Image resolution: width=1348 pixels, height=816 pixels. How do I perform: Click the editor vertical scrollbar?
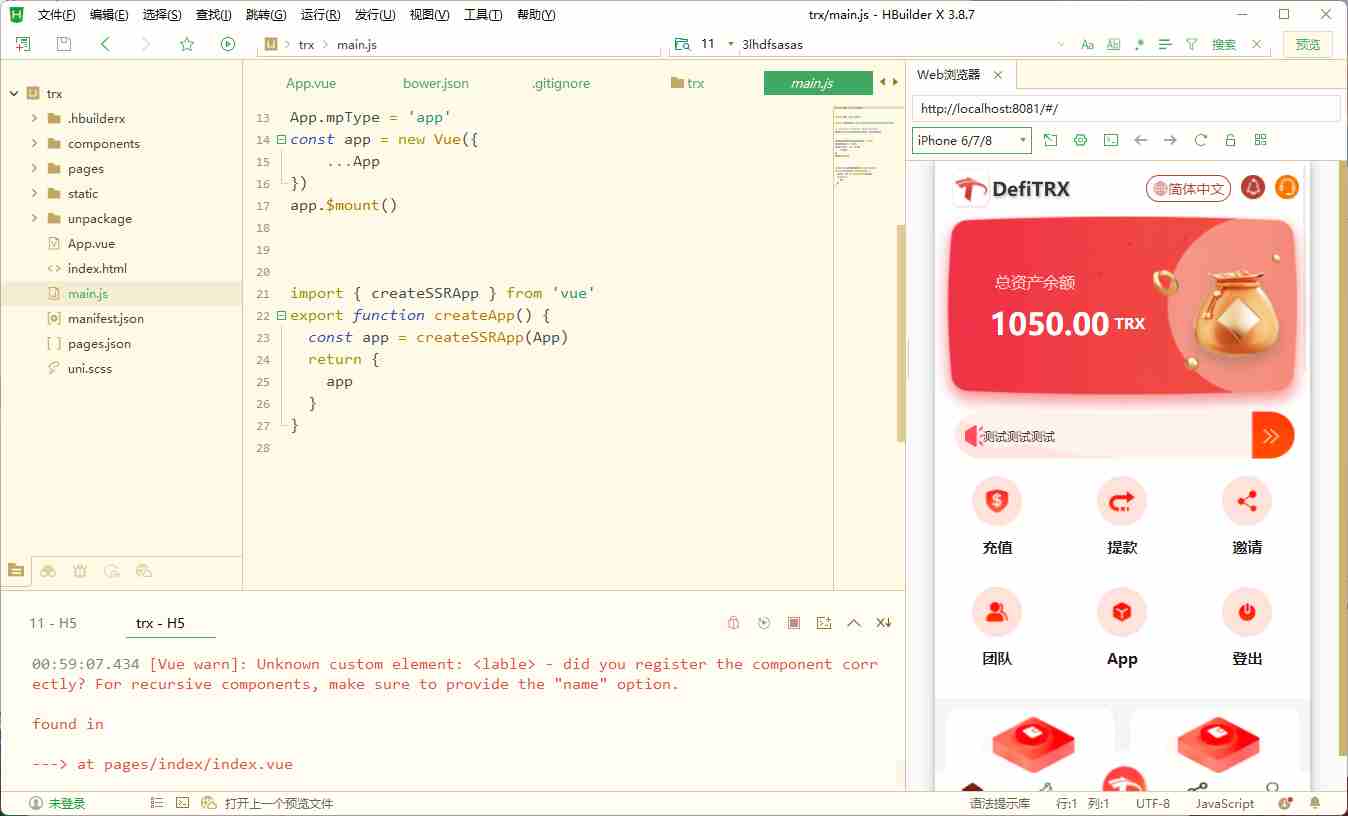900,330
